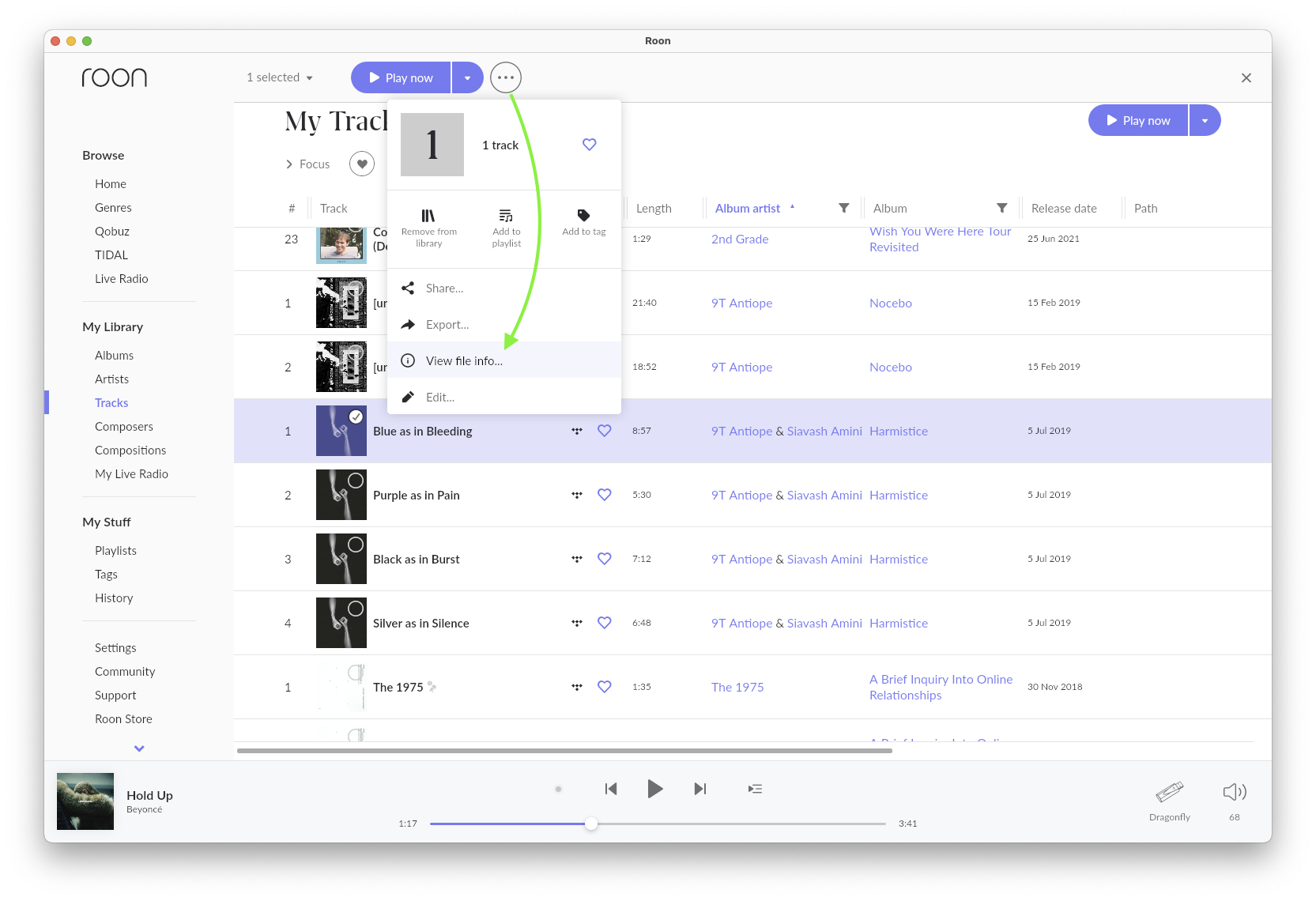Image resolution: width=1316 pixels, height=901 pixels.
Task: Deselect the checked Blue as in Bleeding track
Action: (x=356, y=417)
